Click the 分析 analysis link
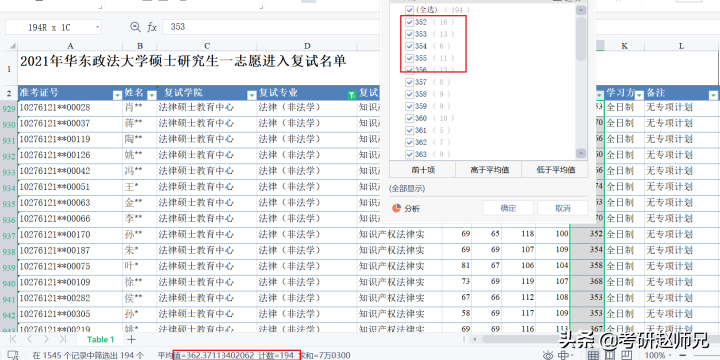This screenshot has height=360, width=720. pyautogui.click(x=412, y=208)
